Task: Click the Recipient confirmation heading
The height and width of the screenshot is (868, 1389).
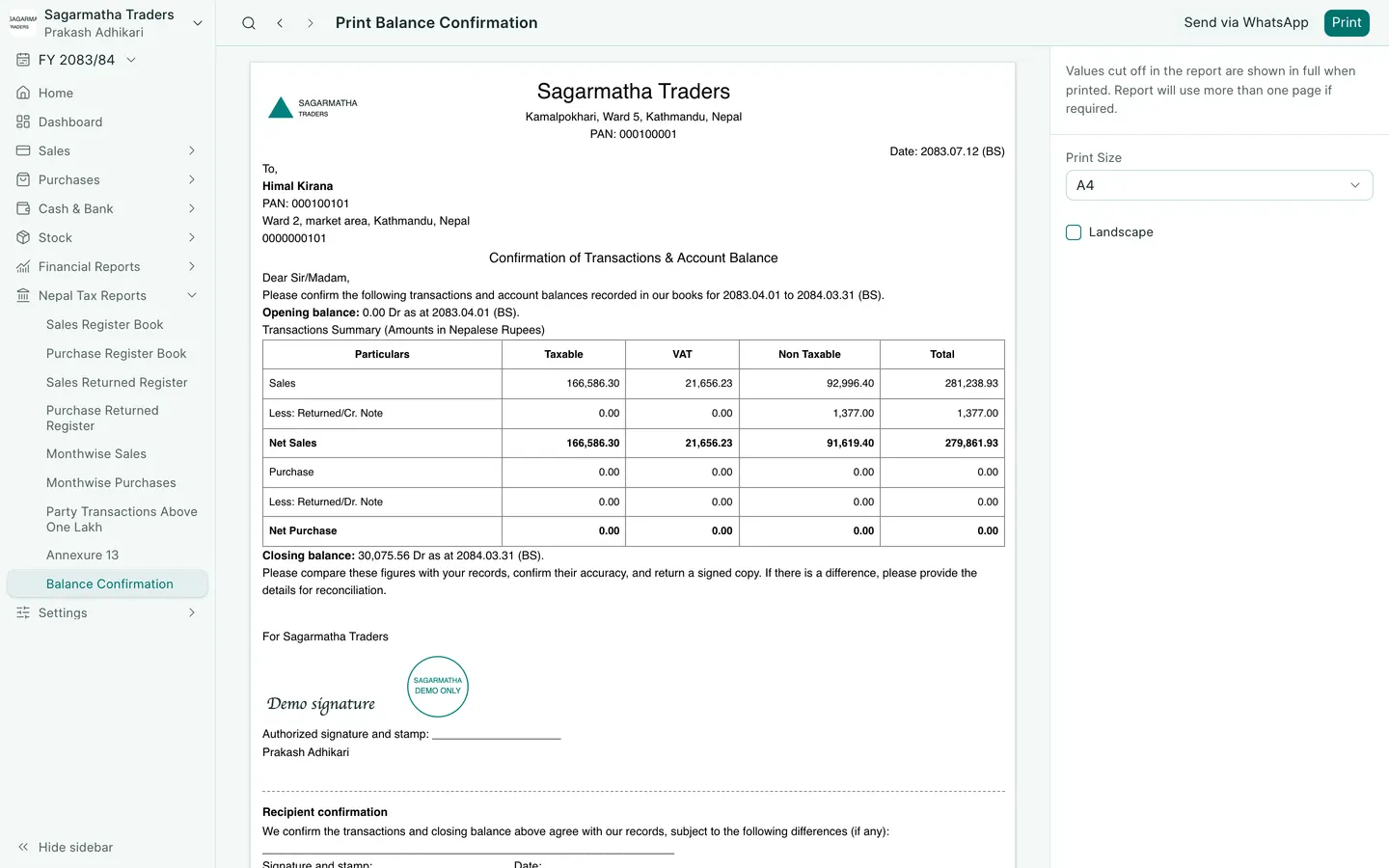Action: coord(325,812)
